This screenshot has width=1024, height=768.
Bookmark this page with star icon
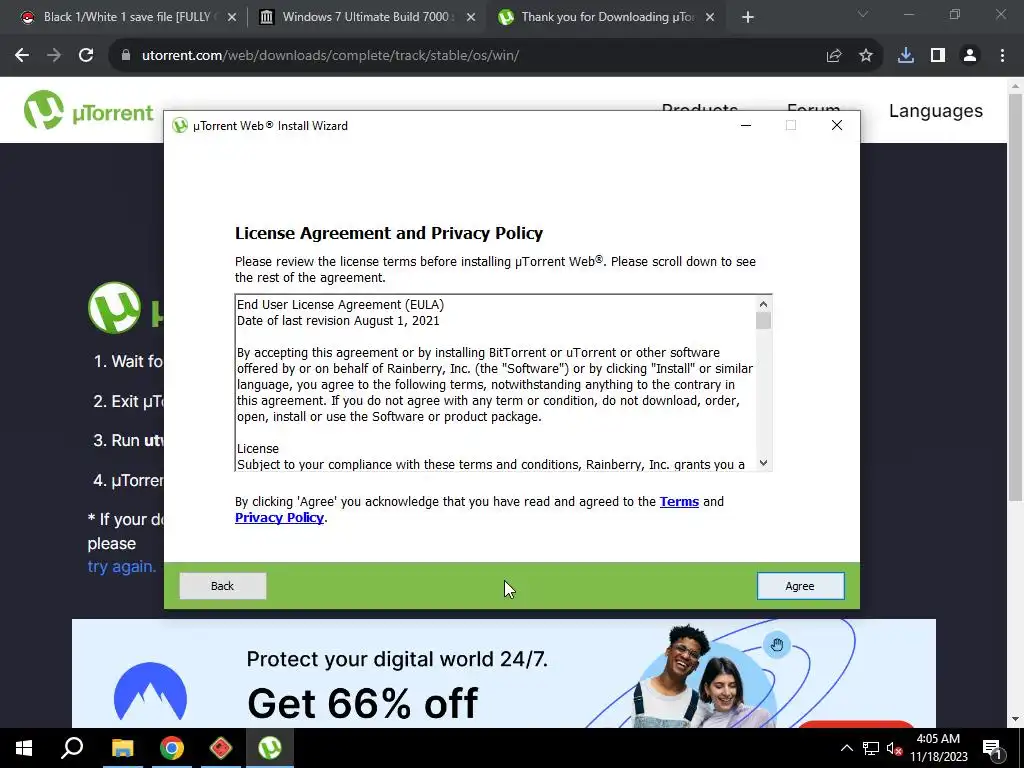point(866,56)
